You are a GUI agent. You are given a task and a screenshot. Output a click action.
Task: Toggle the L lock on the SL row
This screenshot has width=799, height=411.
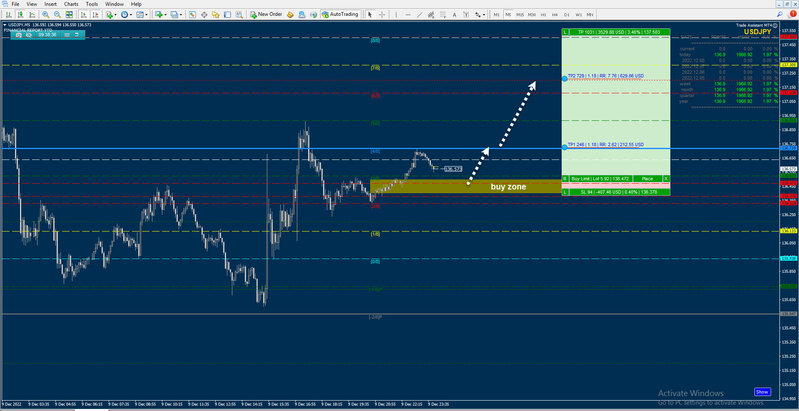565,192
